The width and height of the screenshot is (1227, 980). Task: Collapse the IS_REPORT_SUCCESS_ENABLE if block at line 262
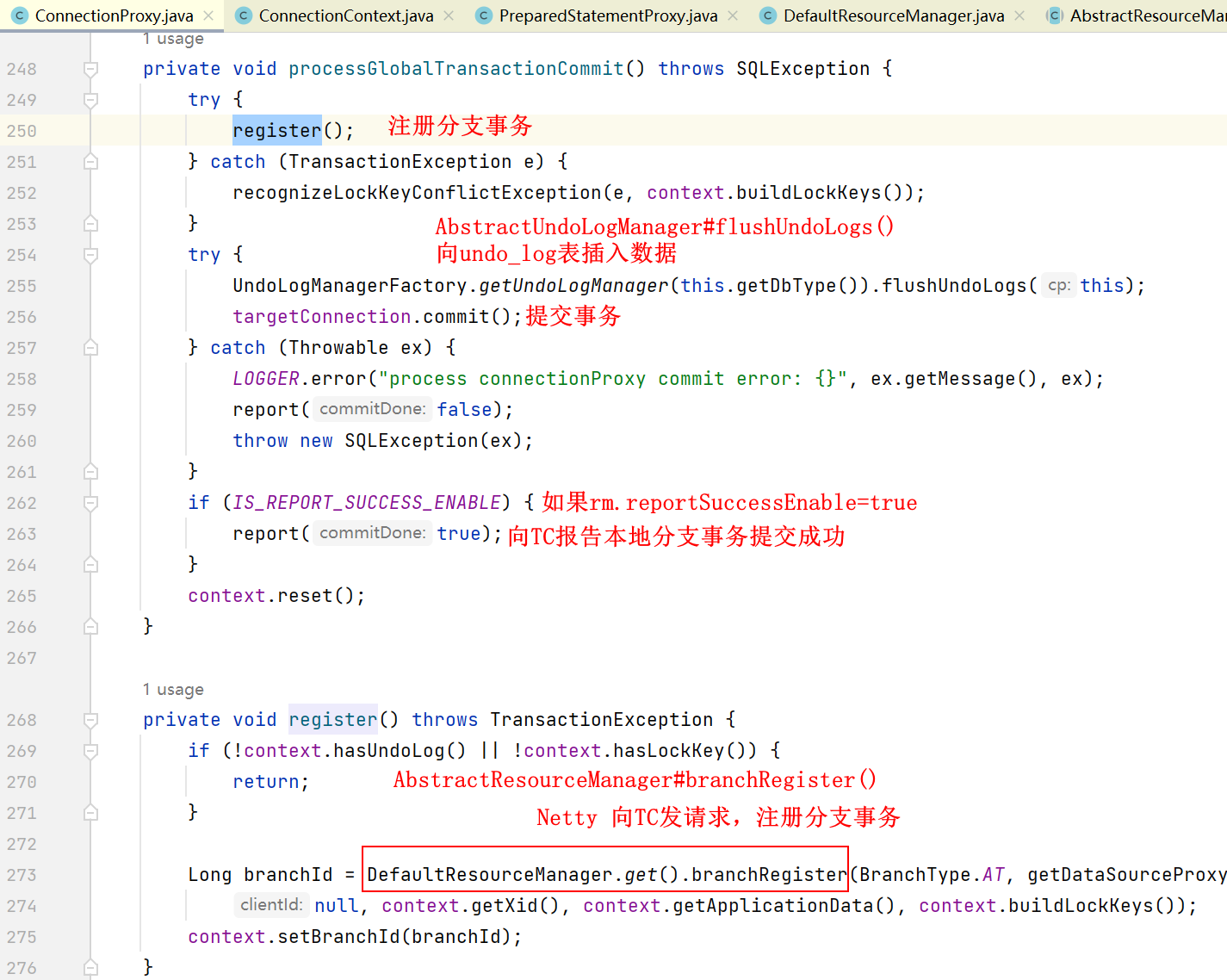[90, 503]
